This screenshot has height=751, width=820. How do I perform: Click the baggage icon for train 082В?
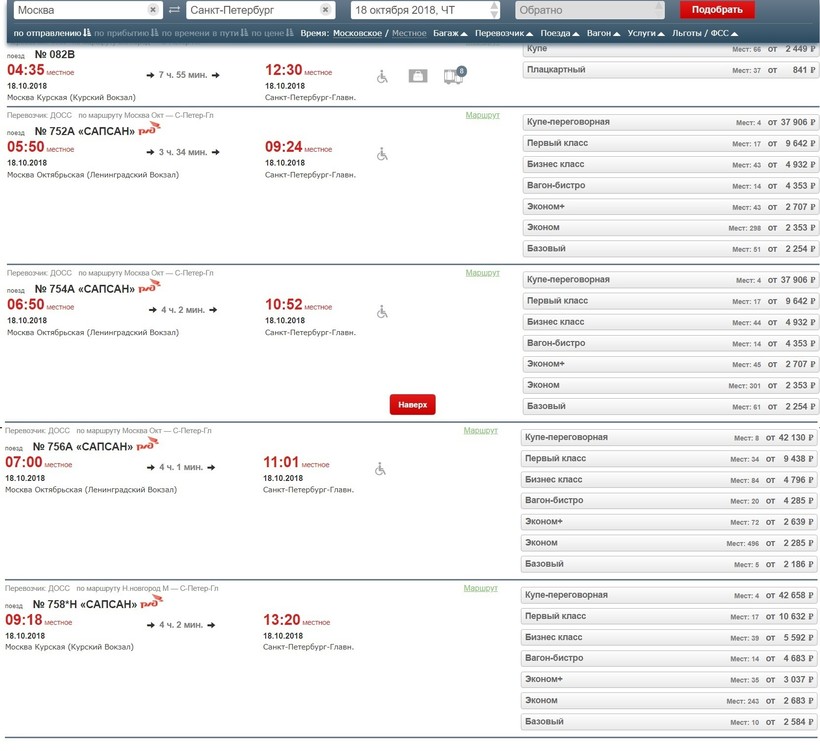418,76
